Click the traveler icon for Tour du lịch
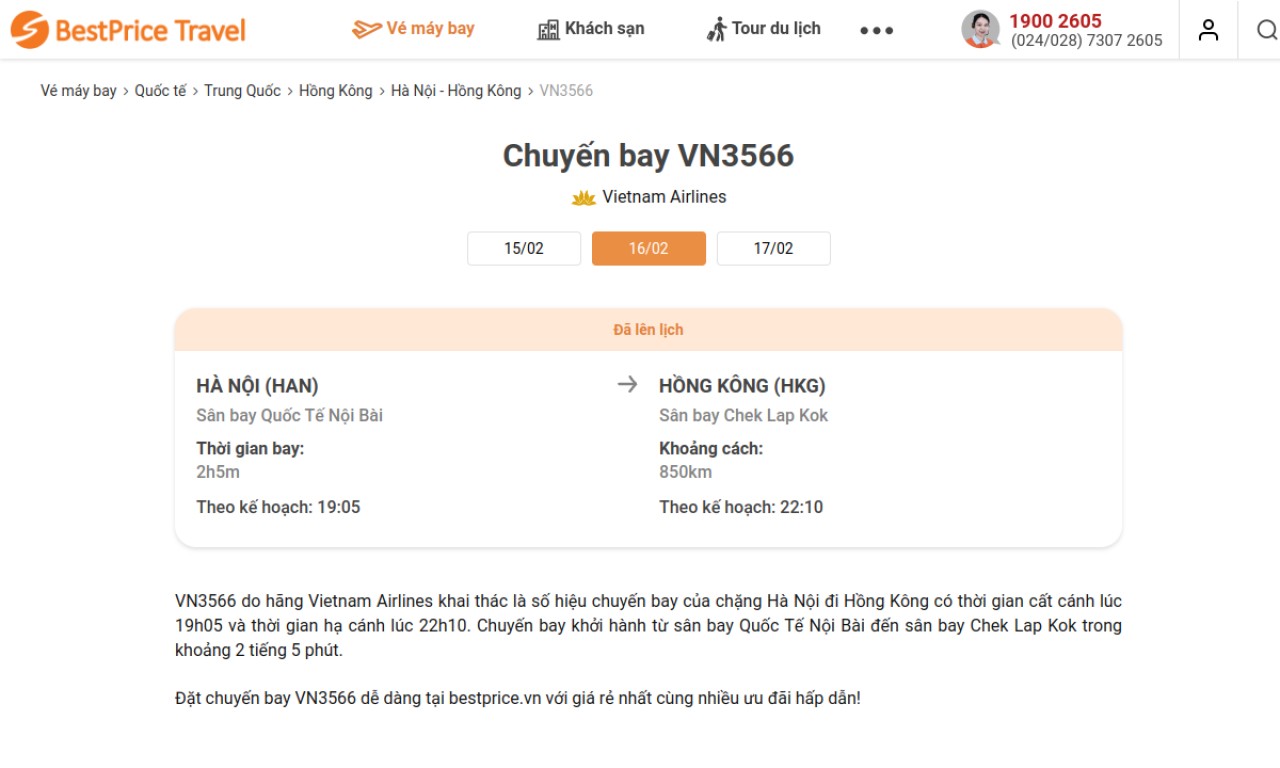 [x=717, y=29]
